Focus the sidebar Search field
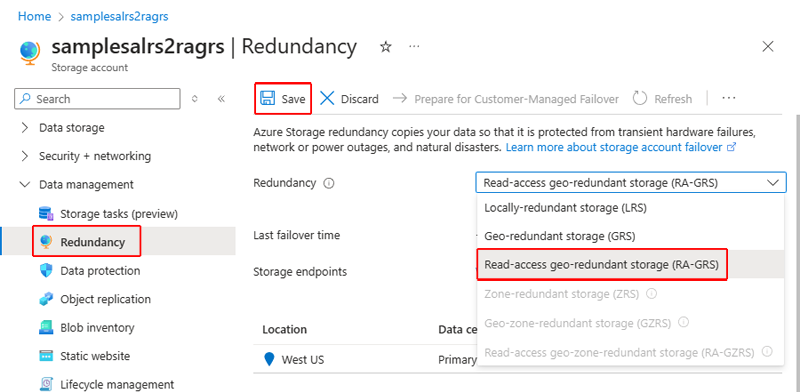The width and height of the screenshot is (800, 392). pos(97,99)
